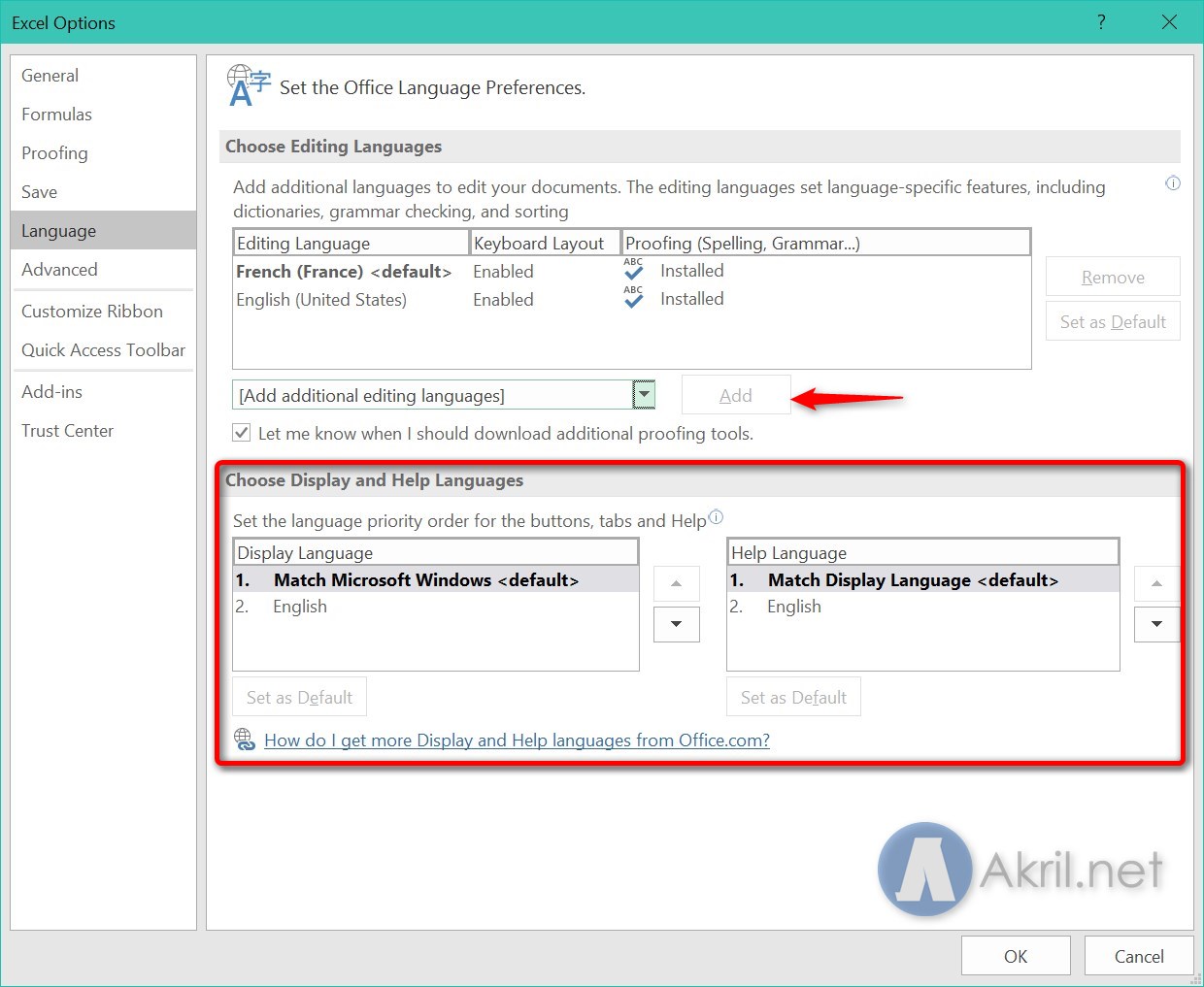Click the globe icon beside Office.com link
Viewport: 1204px width, 987px height.
click(x=245, y=740)
